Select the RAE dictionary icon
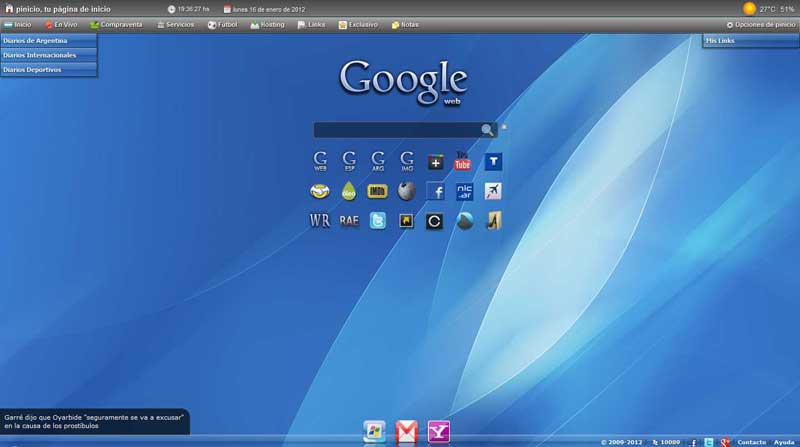The image size is (800, 447). point(348,221)
